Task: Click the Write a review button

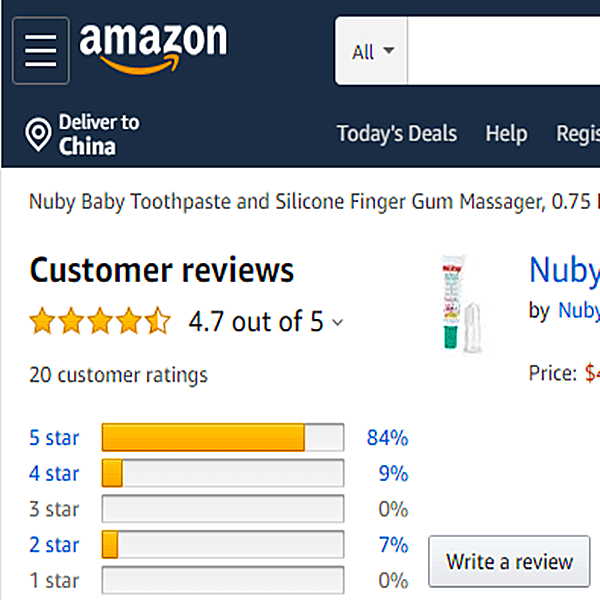Action: tap(508, 562)
